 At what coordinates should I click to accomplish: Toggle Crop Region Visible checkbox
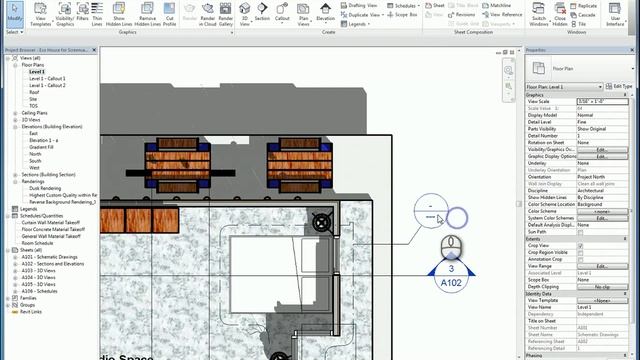[580, 253]
